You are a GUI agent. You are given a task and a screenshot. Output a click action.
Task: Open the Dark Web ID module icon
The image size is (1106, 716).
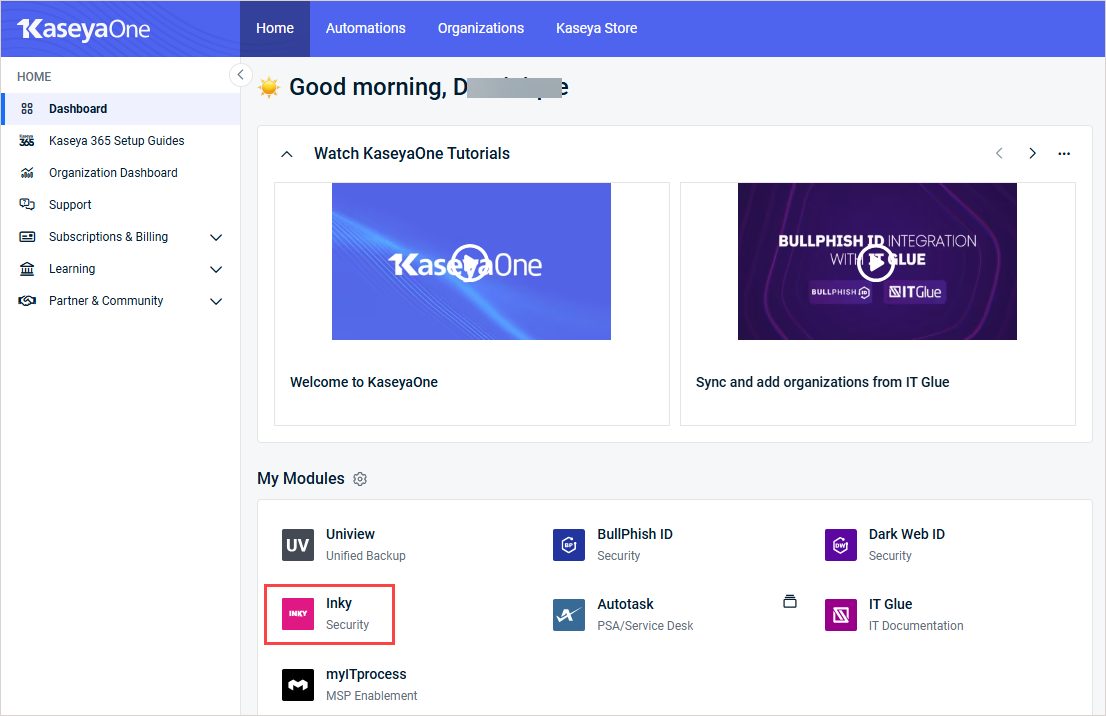click(841, 545)
